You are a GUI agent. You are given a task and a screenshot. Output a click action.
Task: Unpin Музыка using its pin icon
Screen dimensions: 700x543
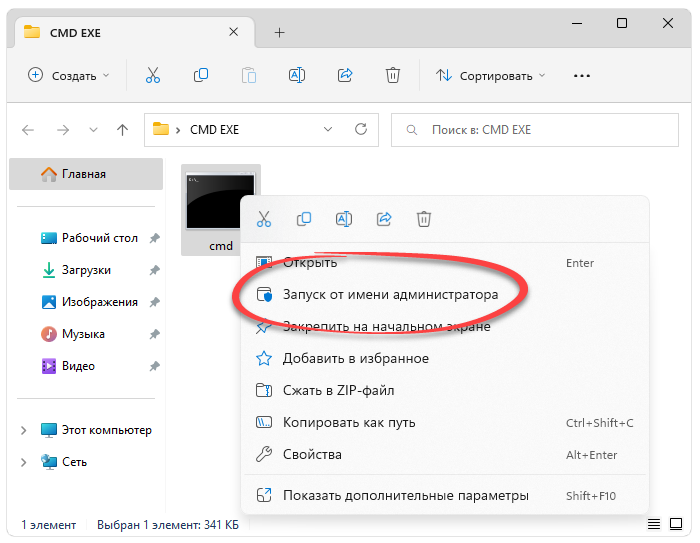154,334
